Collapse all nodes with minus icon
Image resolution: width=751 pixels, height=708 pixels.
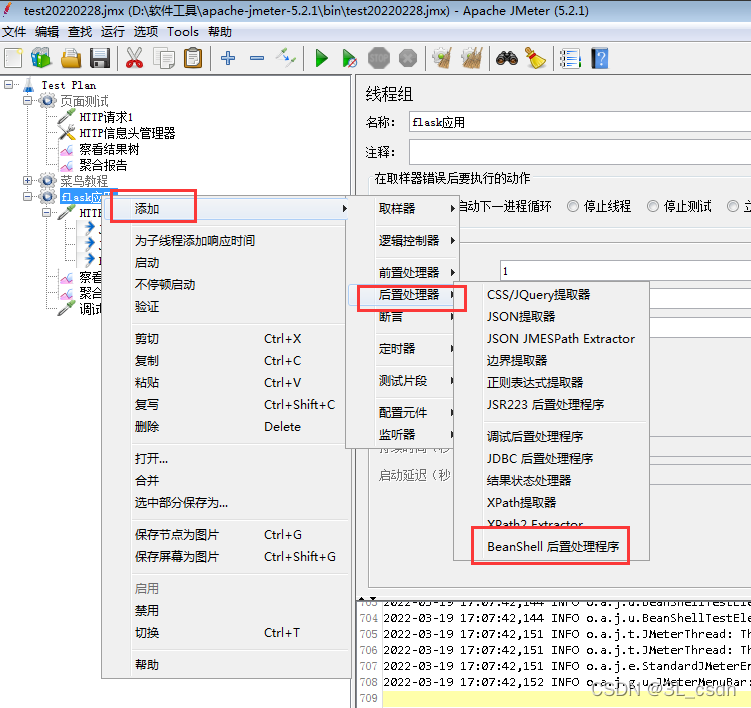pyautogui.click(x=257, y=58)
